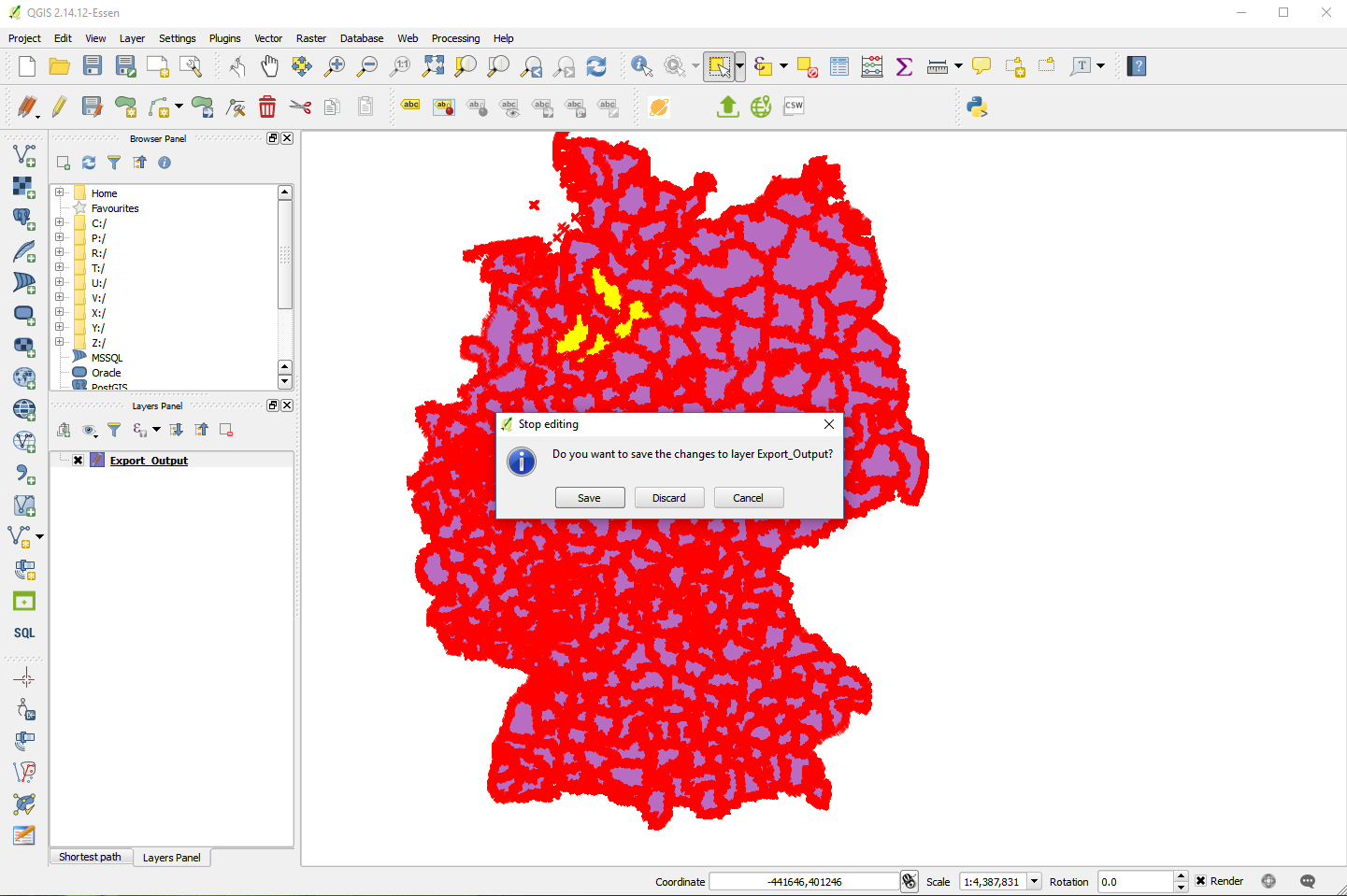Select the Identify Features tool
1347x896 pixels.
[x=641, y=66]
